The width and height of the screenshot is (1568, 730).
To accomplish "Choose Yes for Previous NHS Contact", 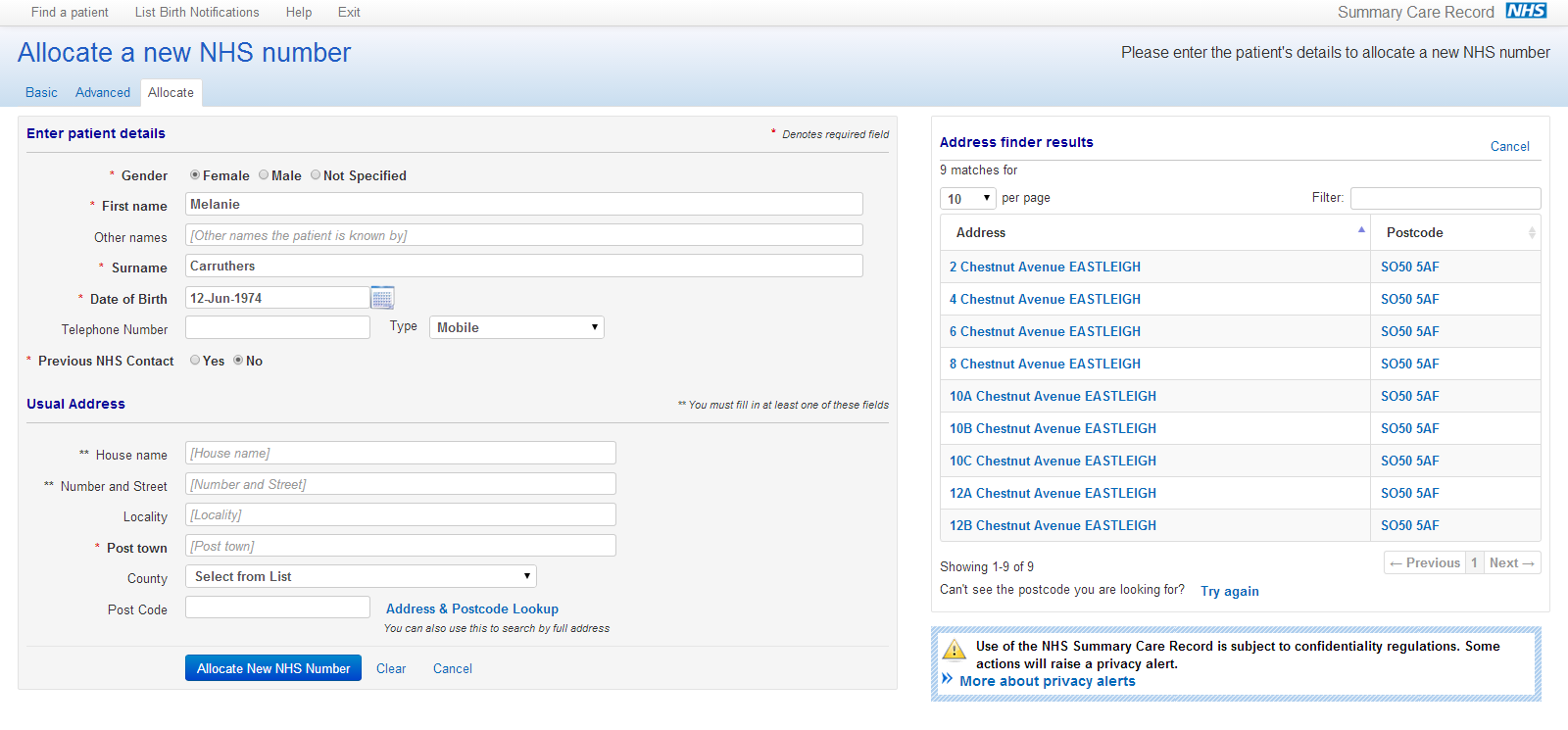I will click(x=195, y=361).
